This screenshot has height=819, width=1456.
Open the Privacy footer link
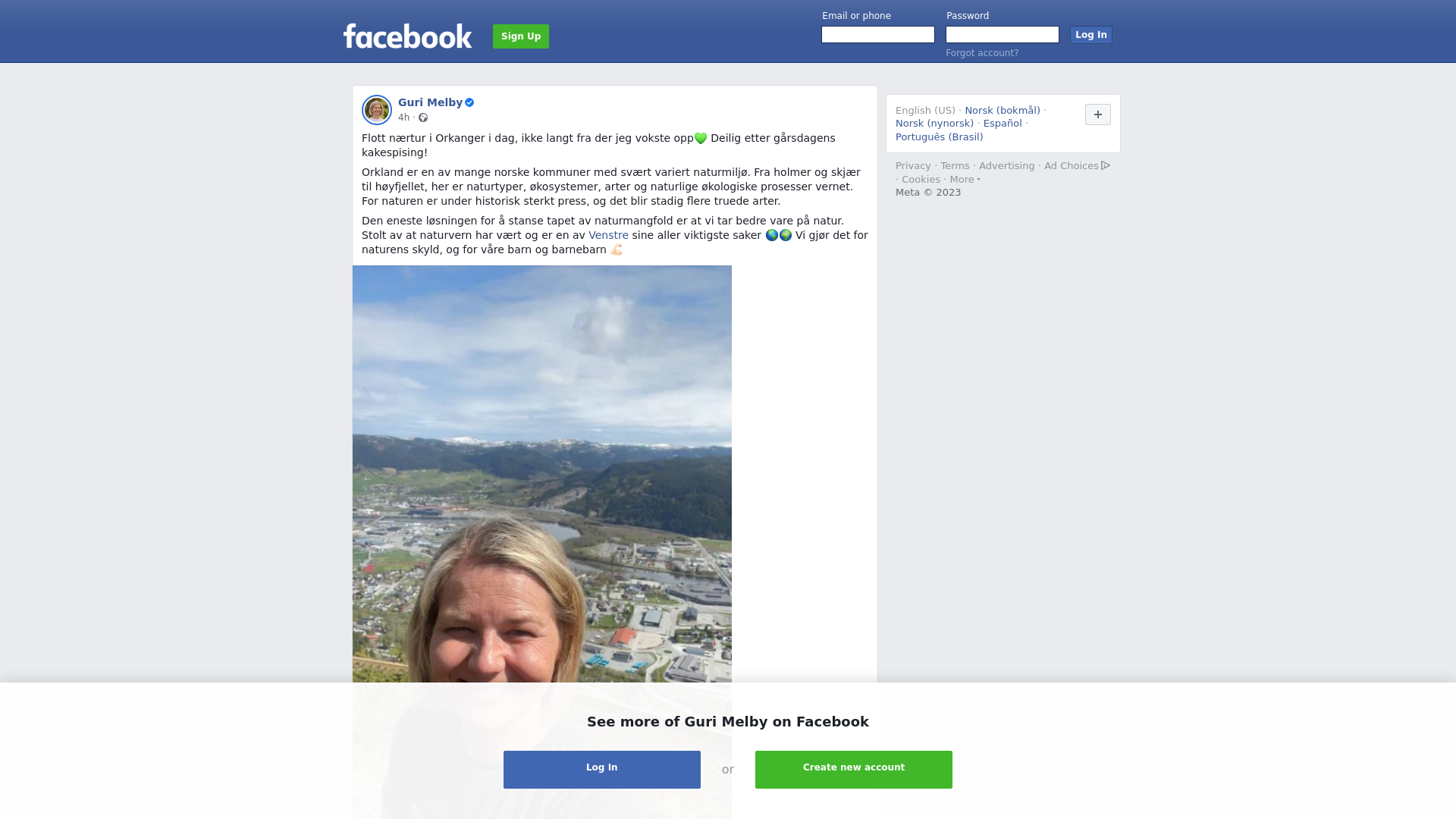click(913, 166)
